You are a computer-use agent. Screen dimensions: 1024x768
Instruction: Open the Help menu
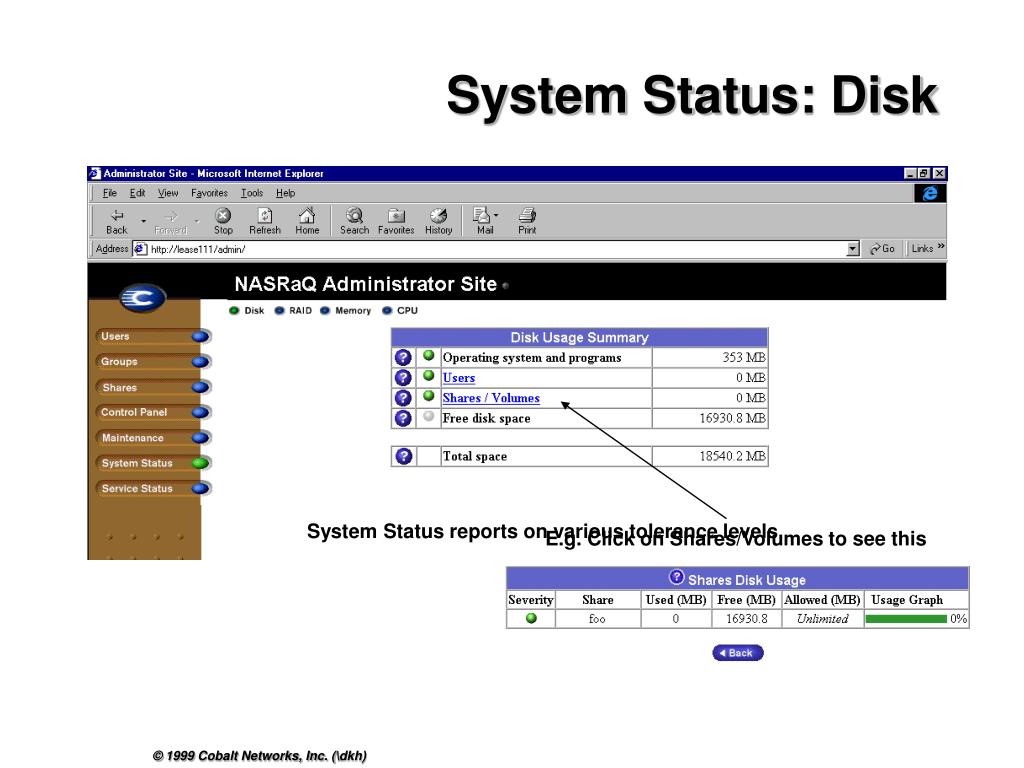click(285, 193)
